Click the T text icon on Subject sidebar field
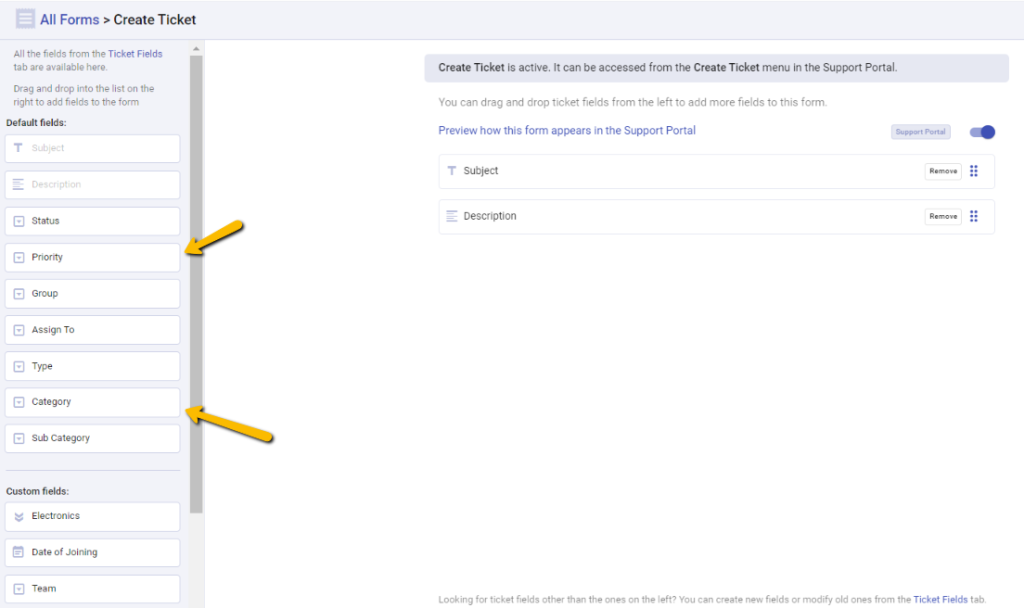 (20, 148)
